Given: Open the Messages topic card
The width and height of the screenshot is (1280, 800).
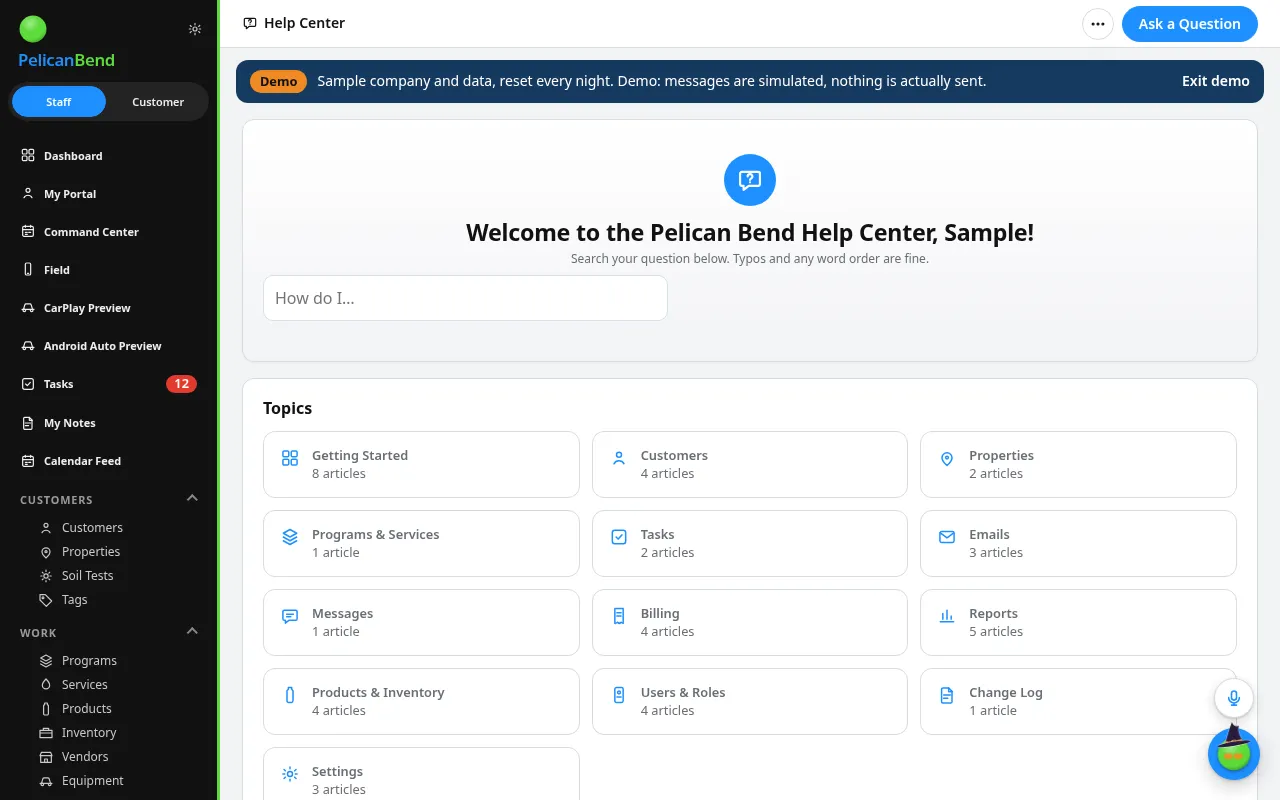Looking at the screenshot, I should [x=421, y=622].
